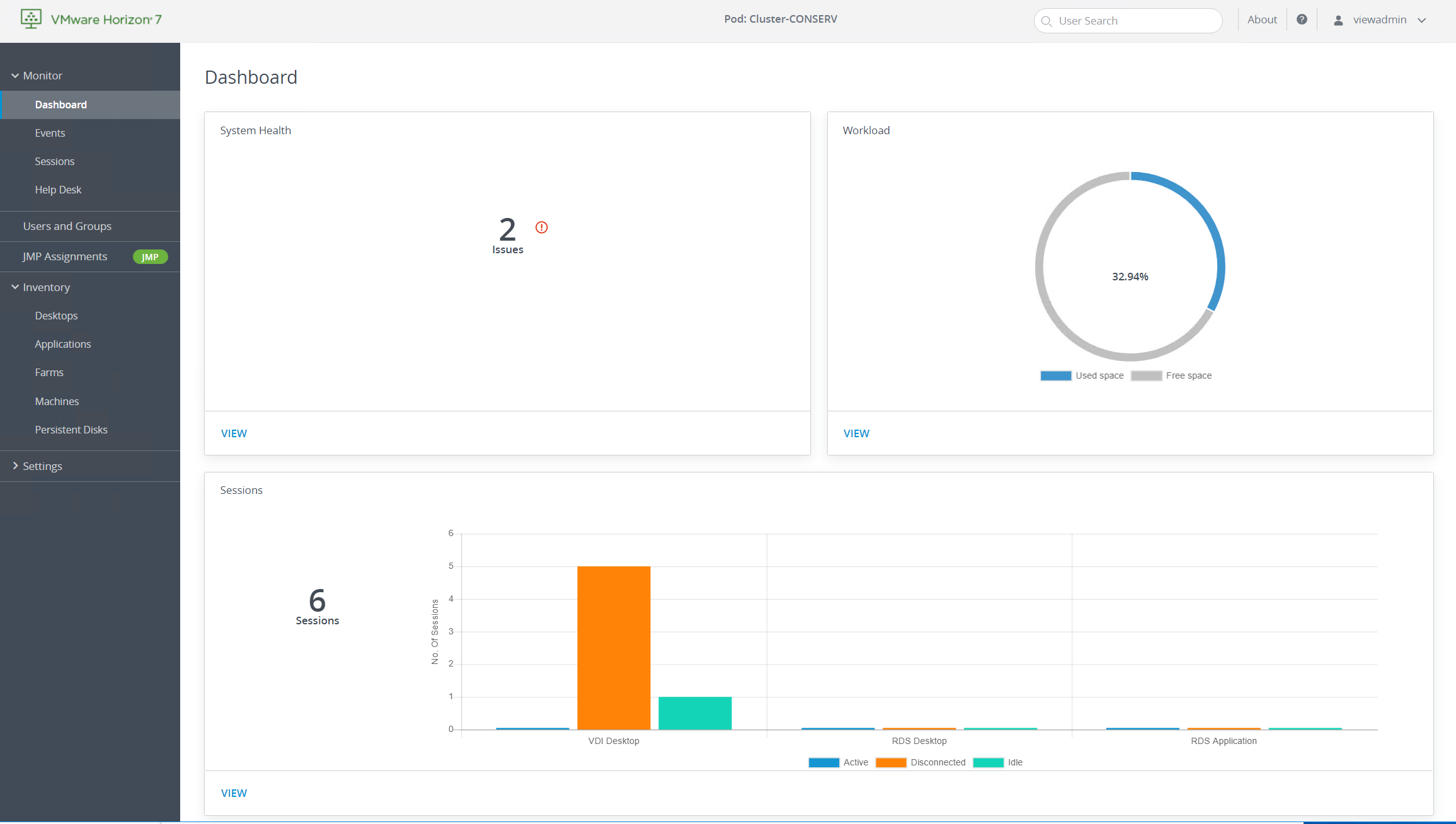Open the help question mark icon
This screenshot has height=824, width=1456.
tap(1302, 20)
